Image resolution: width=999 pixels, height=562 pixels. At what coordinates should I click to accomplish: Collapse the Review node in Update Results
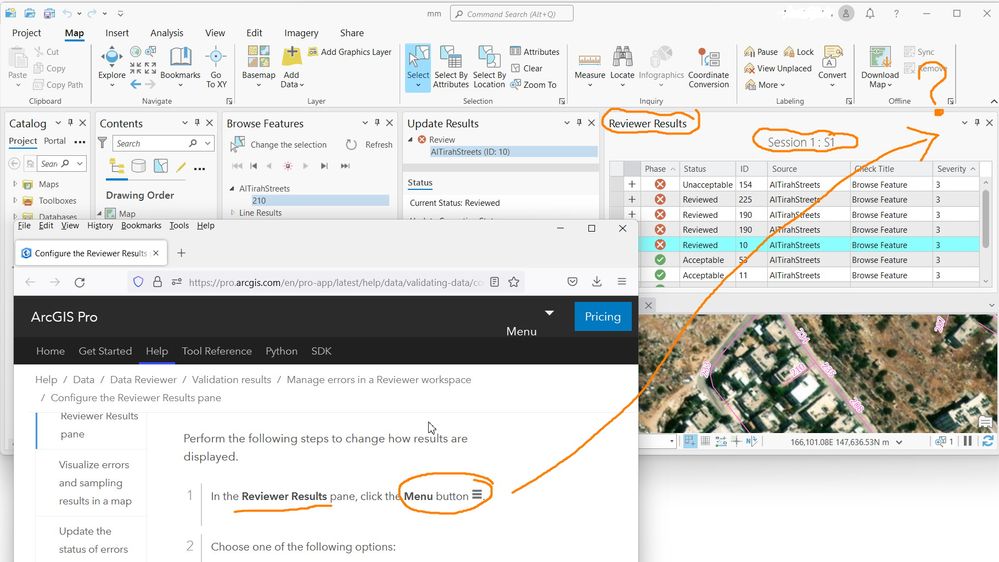click(x=410, y=140)
